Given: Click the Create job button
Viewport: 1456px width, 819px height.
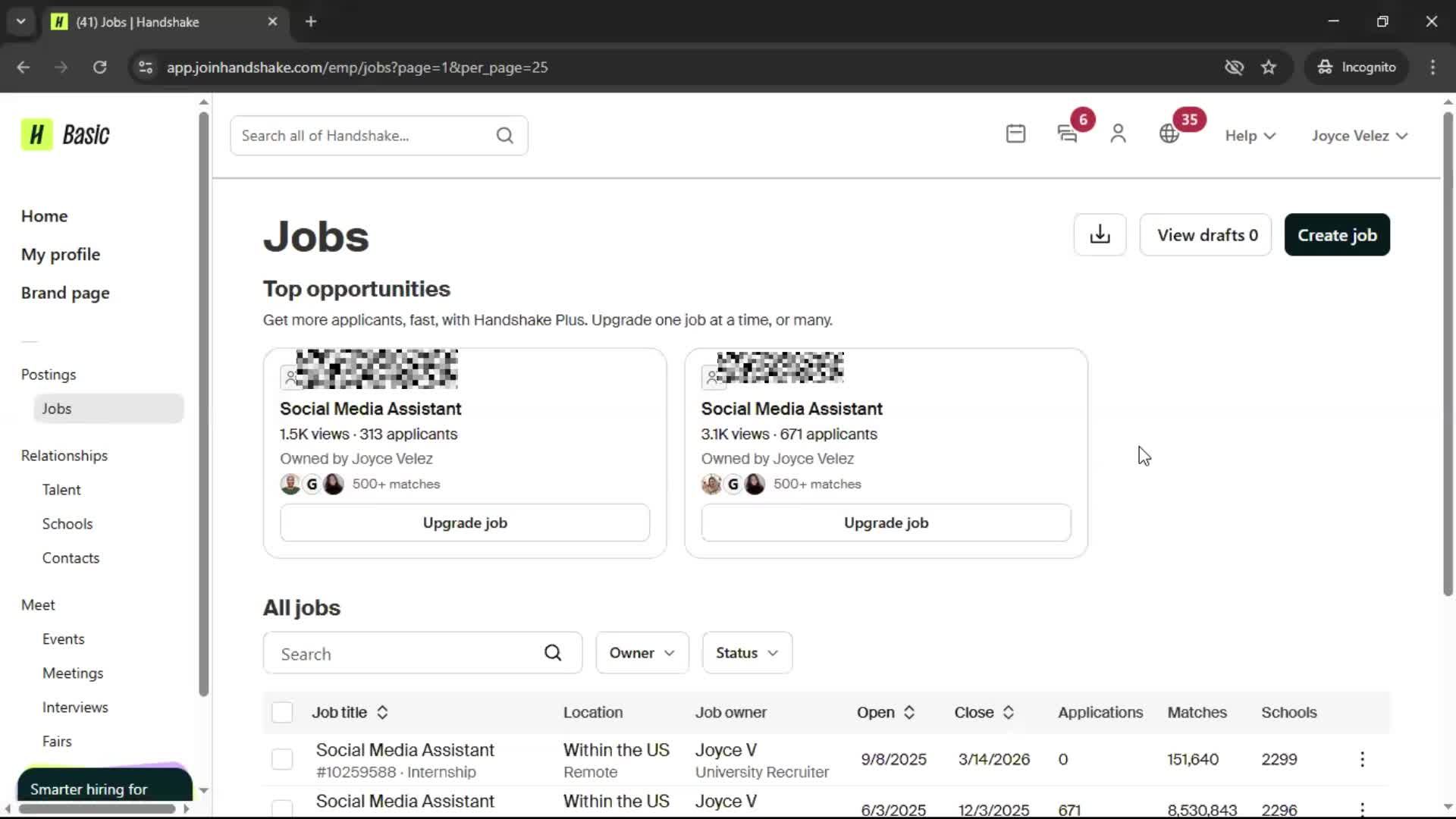Looking at the screenshot, I should [x=1337, y=234].
